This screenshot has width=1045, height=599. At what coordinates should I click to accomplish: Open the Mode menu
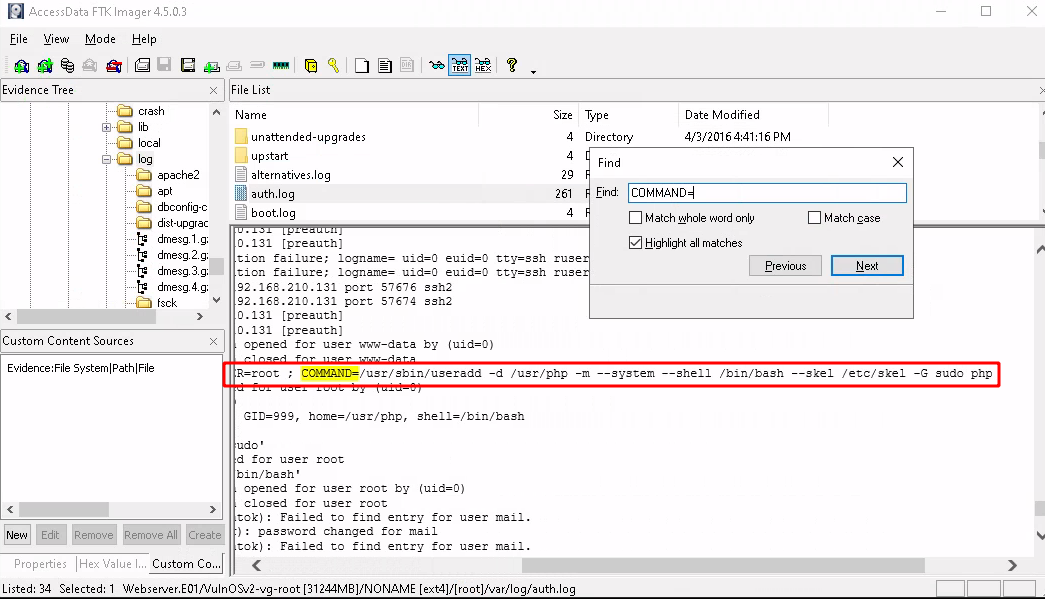(100, 39)
